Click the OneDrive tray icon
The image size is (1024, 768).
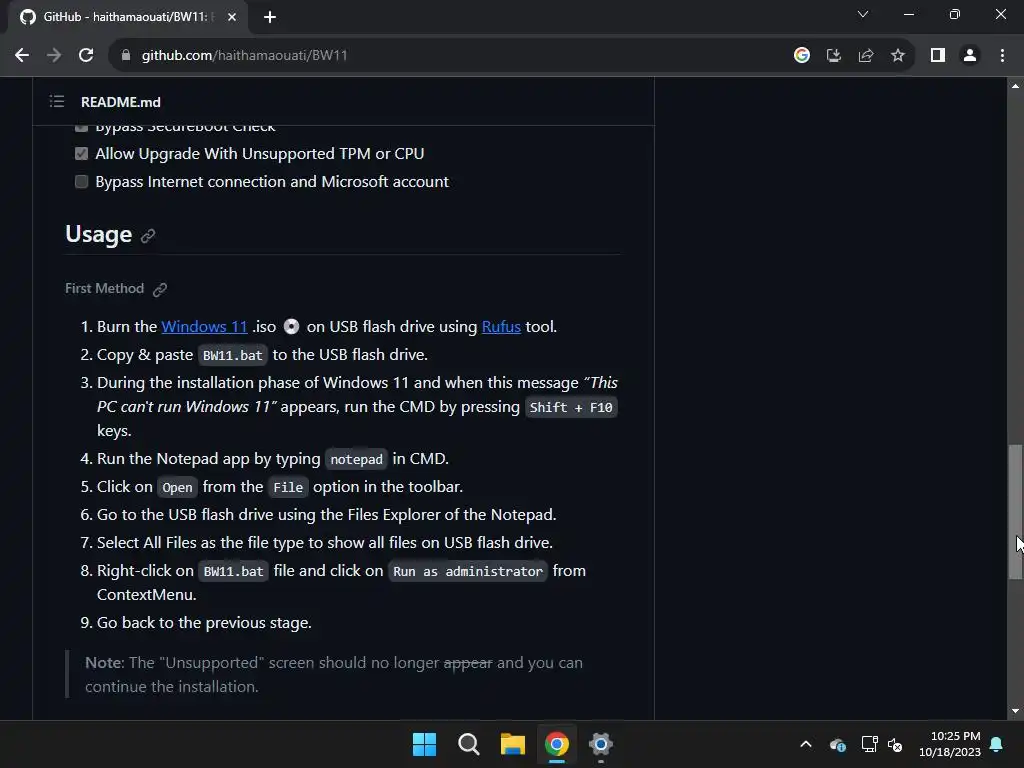pyautogui.click(x=838, y=744)
